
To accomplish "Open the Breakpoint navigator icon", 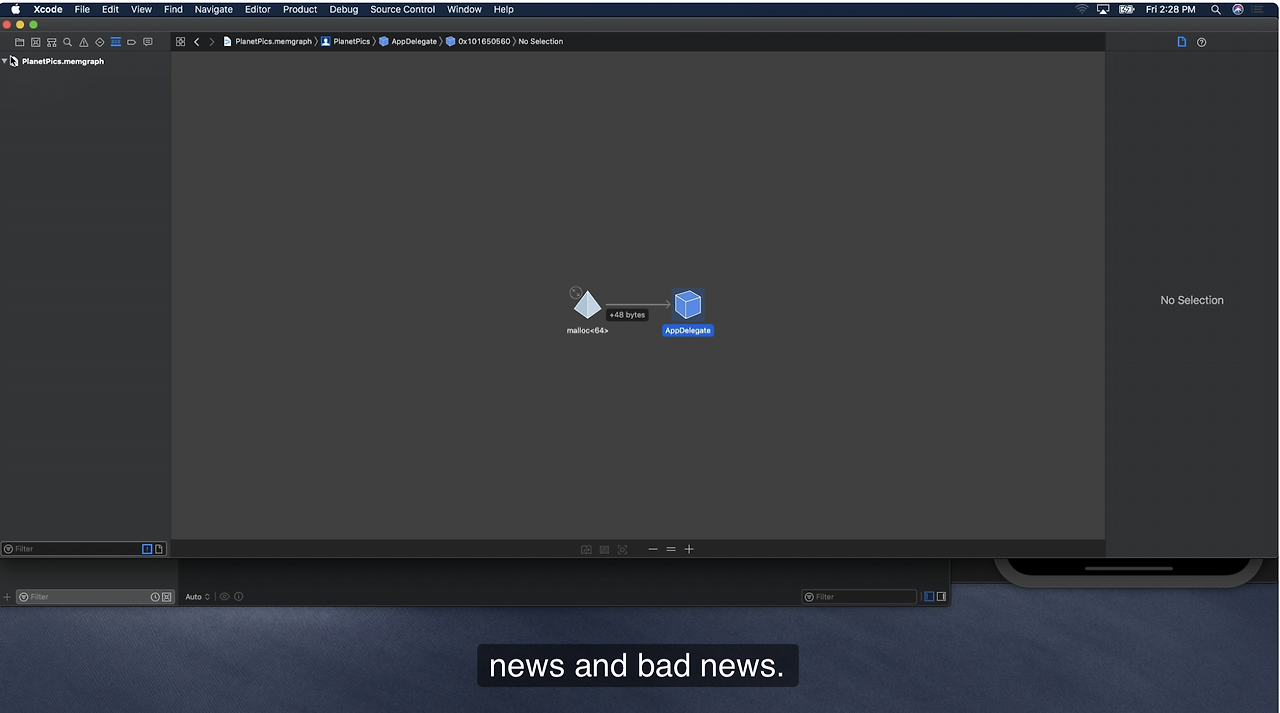I will [x=131, y=42].
